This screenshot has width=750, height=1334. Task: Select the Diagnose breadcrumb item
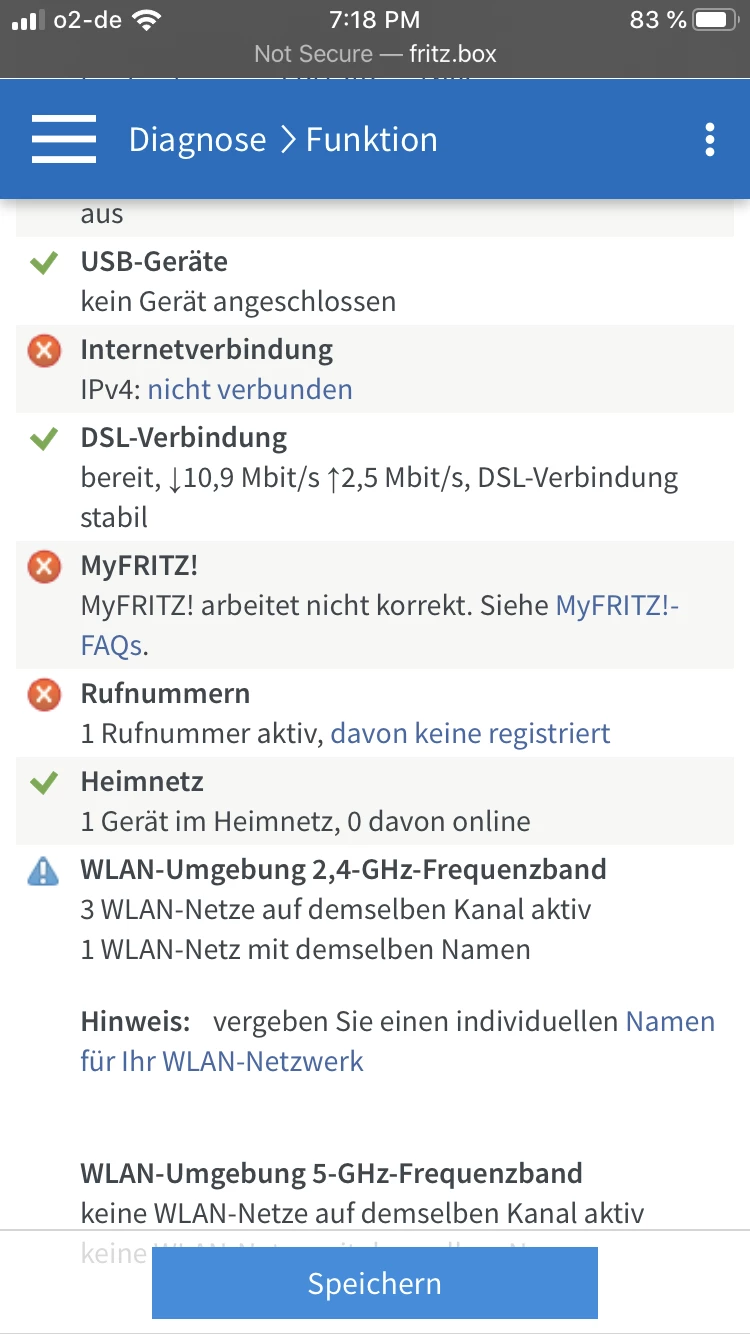point(197,140)
